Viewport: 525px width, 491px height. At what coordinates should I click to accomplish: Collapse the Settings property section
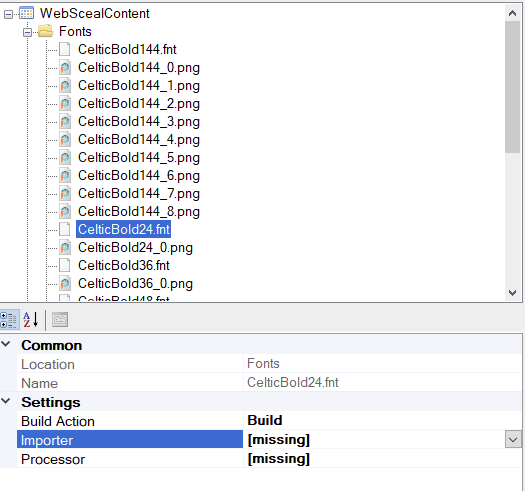coord(6,401)
